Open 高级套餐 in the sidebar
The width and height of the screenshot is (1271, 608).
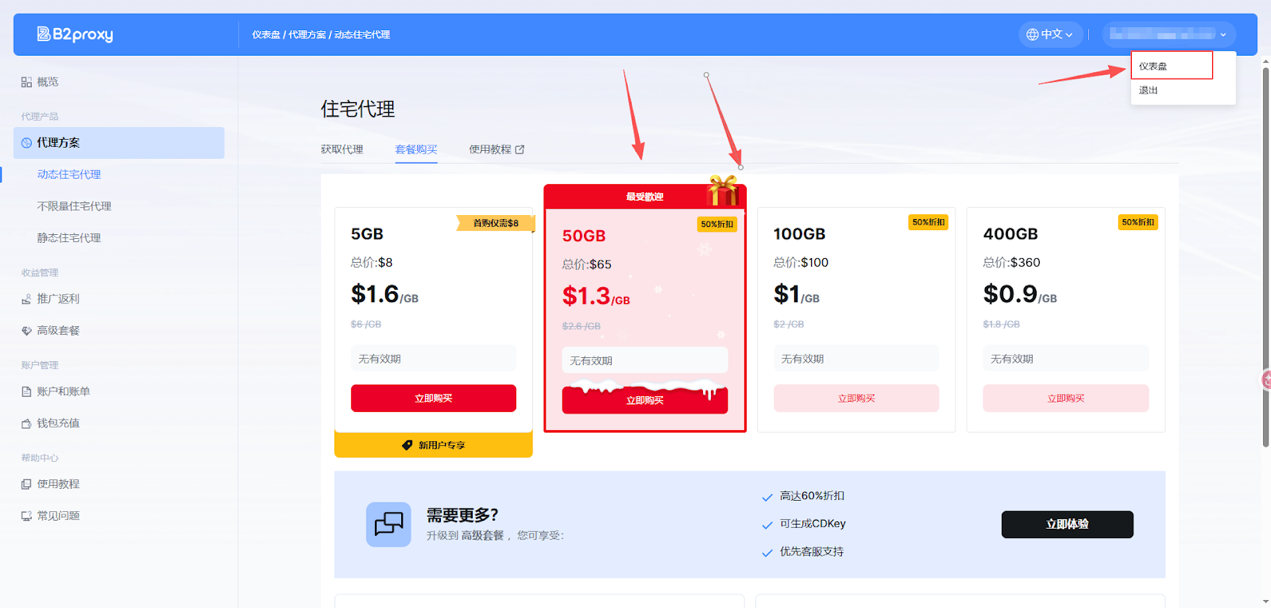57,331
